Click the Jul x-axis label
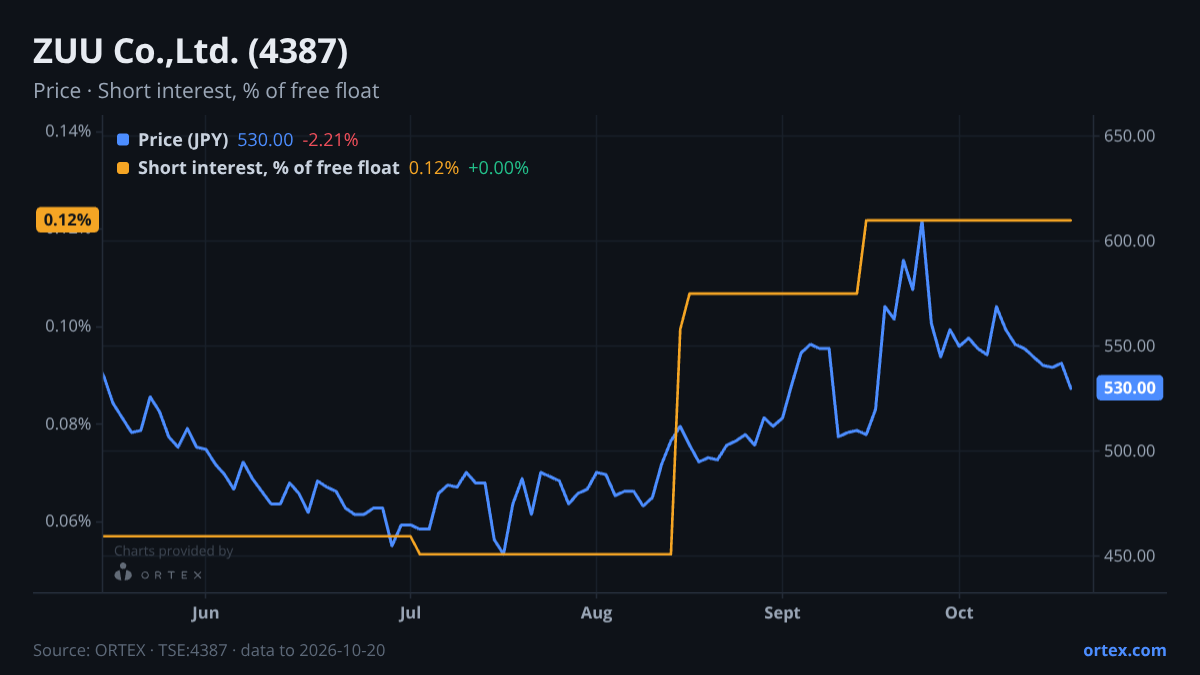 410,613
